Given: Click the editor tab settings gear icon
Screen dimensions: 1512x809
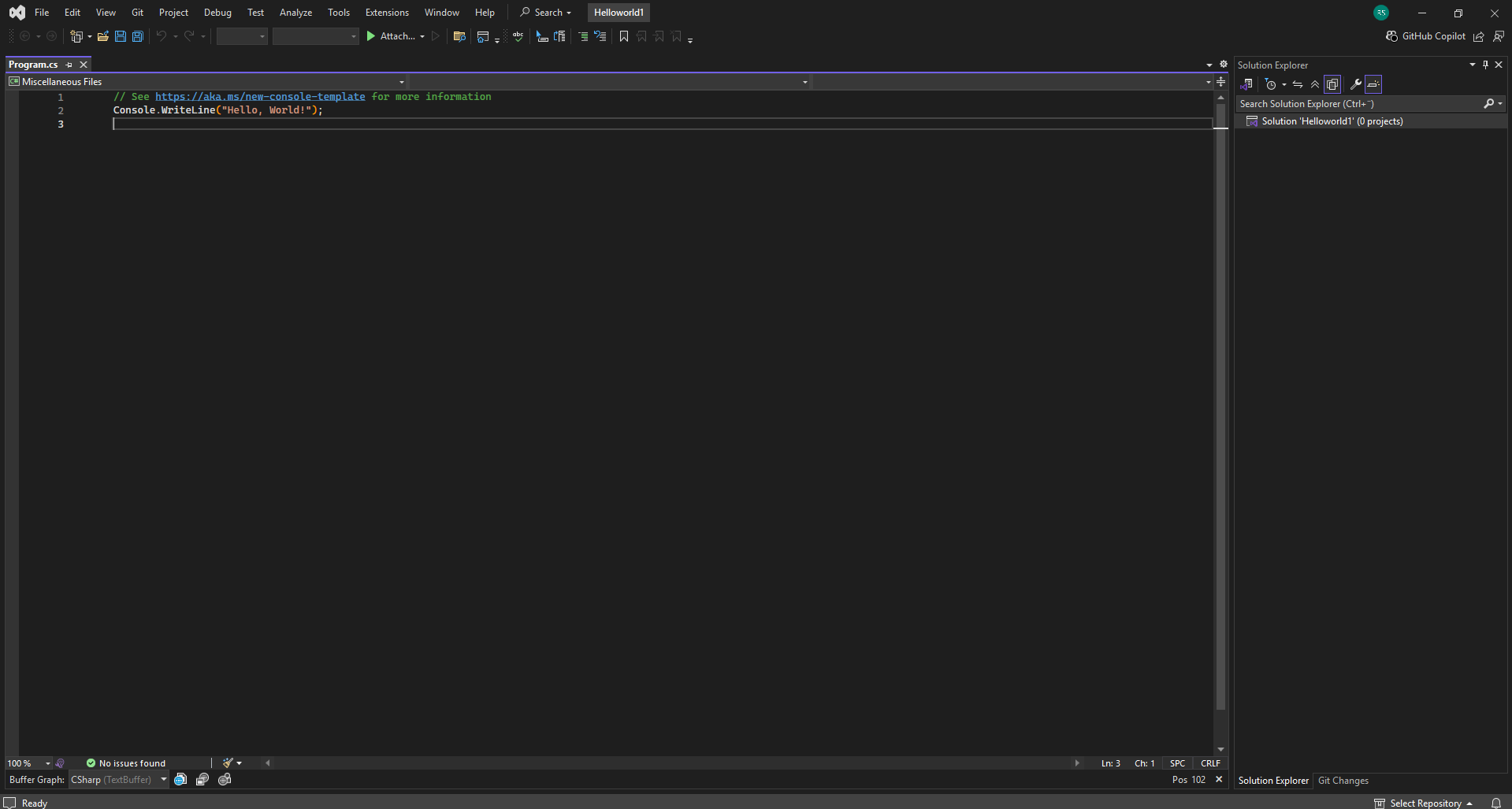Looking at the screenshot, I should [1224, 64].
